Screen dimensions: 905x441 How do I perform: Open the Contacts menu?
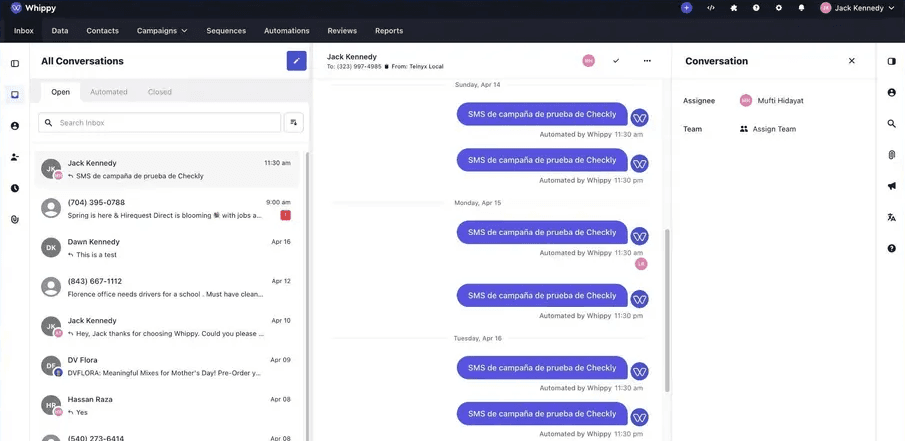[x=103, y=31]
